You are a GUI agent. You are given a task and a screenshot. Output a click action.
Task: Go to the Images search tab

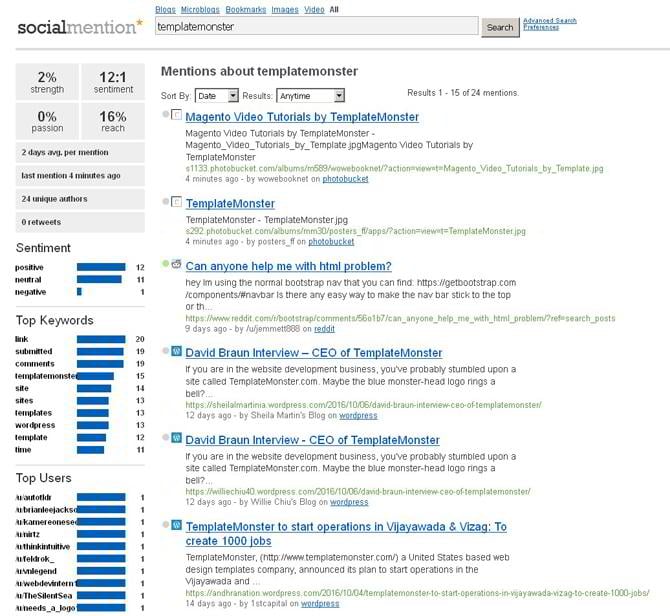pyautogui.click(x=284, y=9)
